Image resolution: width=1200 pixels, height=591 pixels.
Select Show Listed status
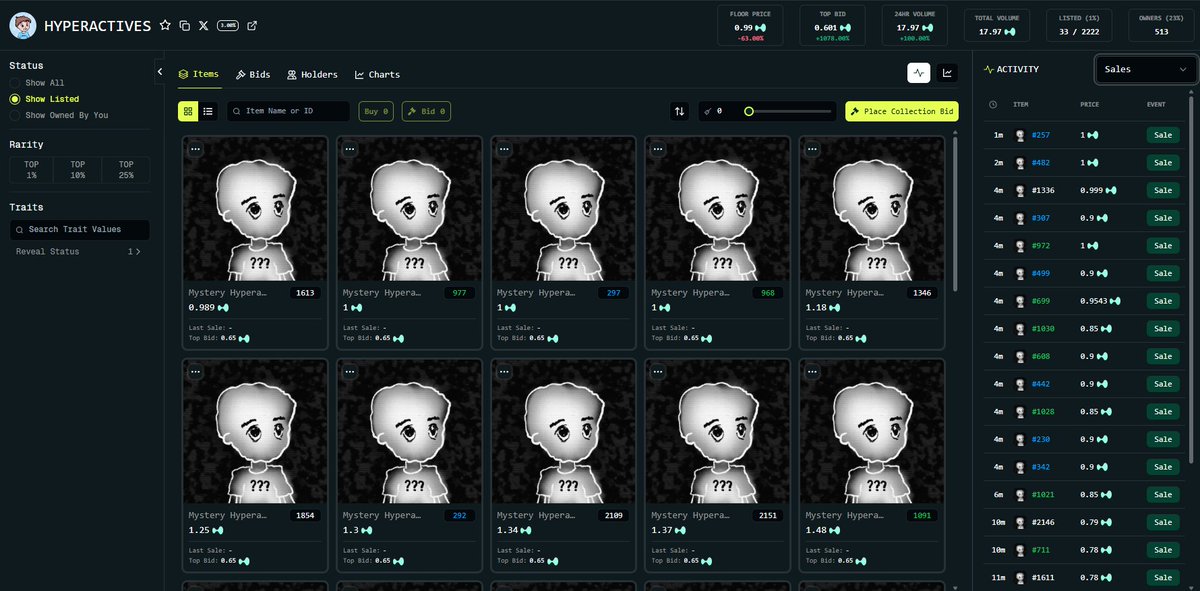pyautogui.click(x=44, y=99)
